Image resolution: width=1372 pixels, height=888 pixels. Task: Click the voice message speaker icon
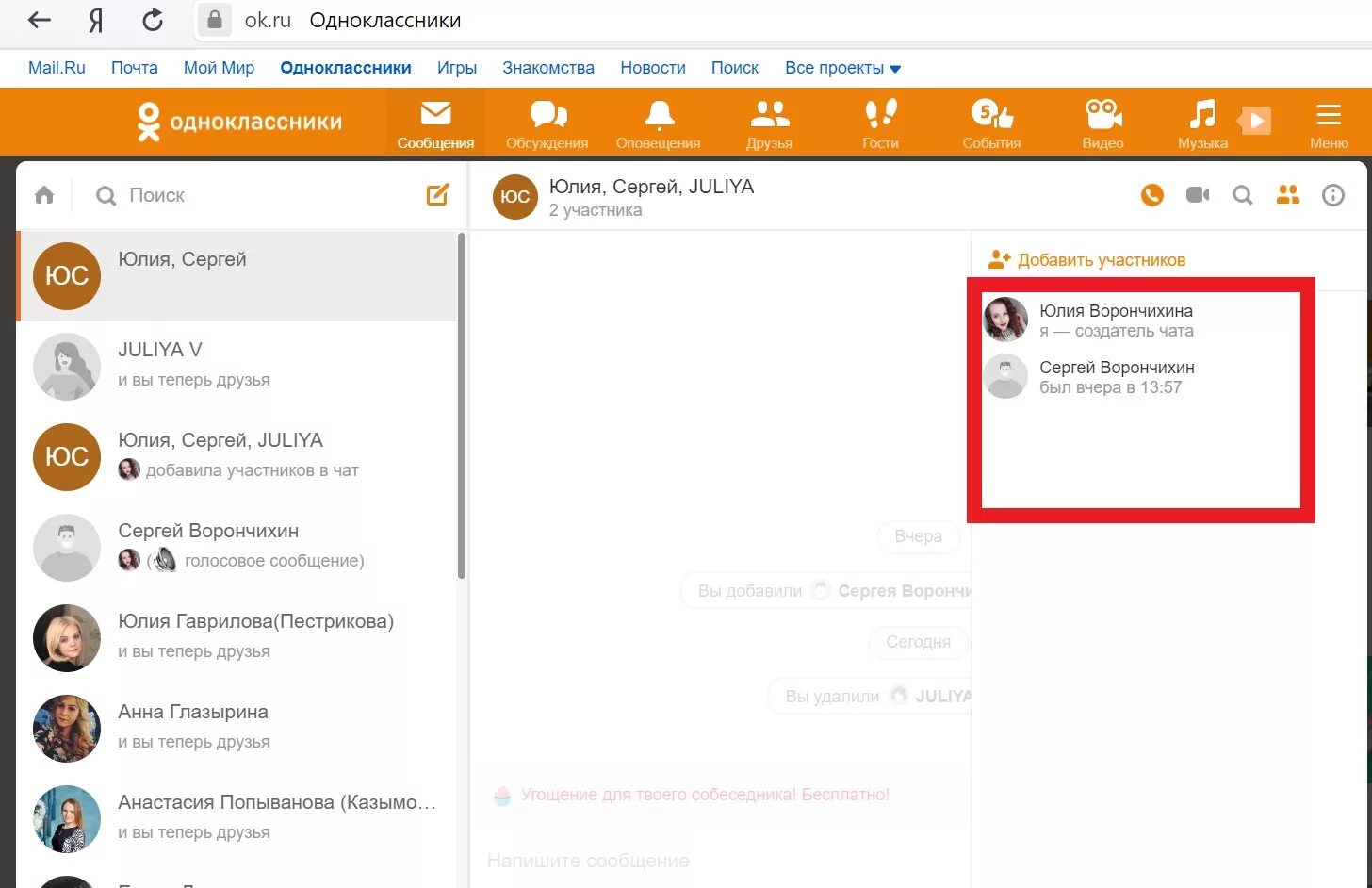pos(165,561)
